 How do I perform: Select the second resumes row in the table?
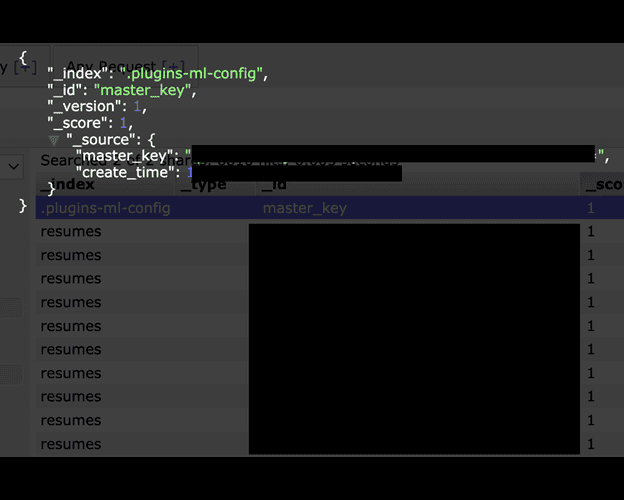click(71, 255)
